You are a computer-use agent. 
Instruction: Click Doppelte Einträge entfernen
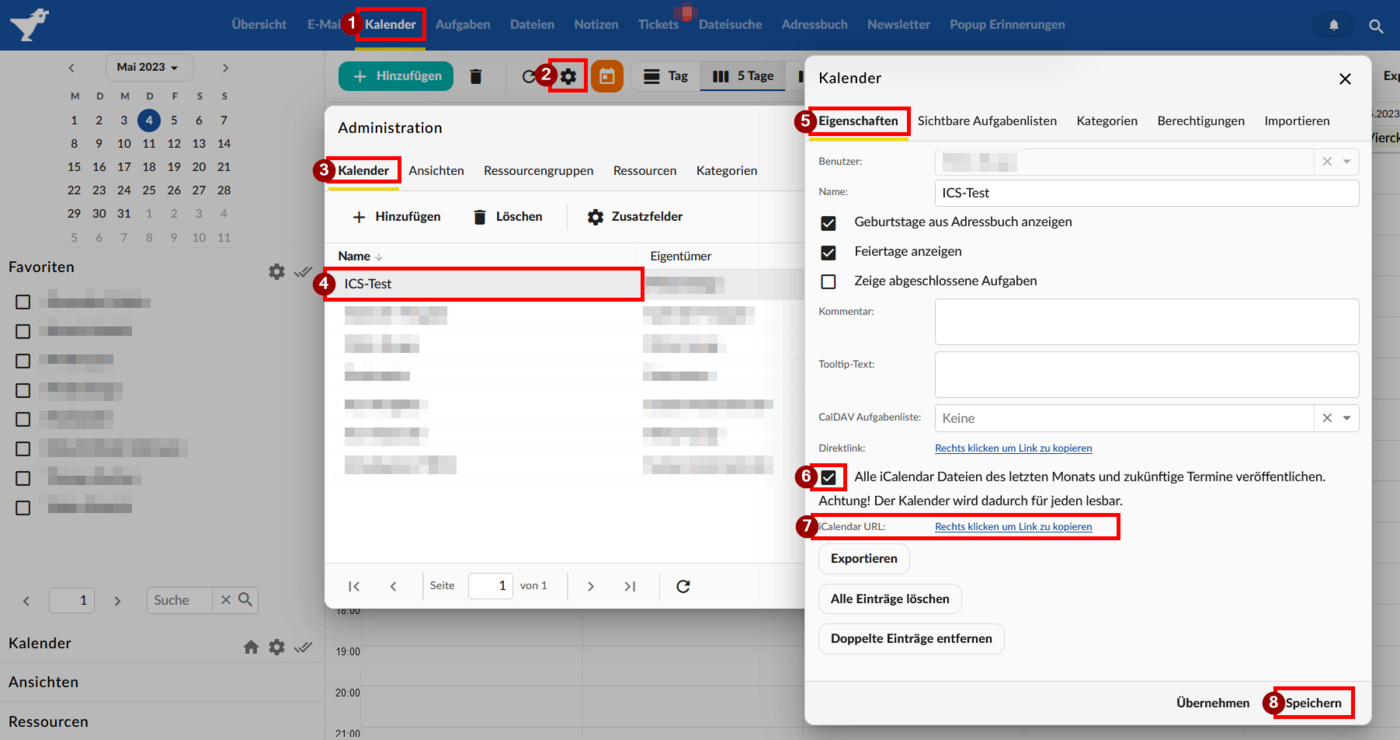click(x=911, y=638)
